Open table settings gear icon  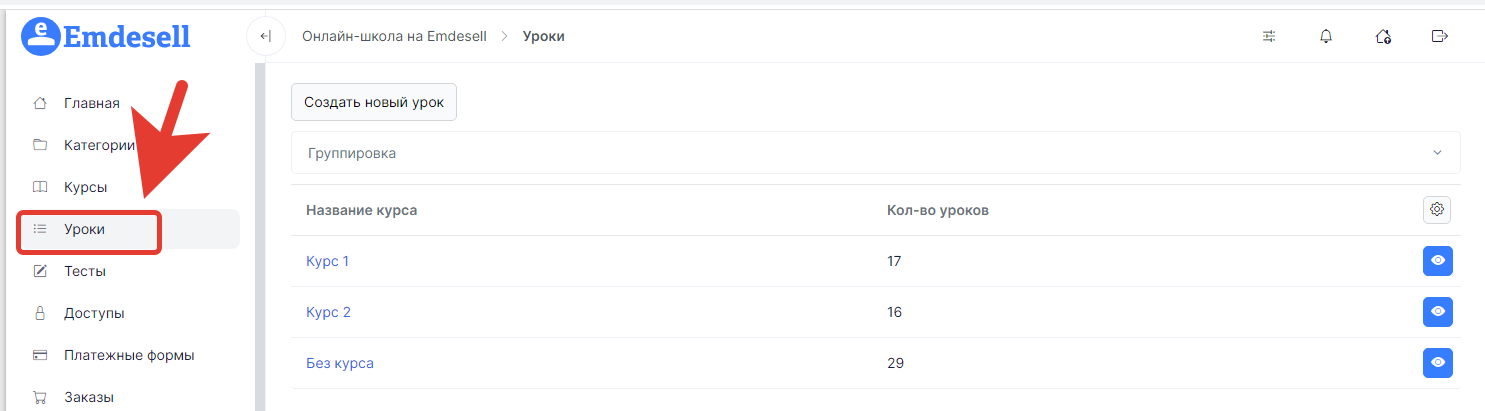[x=1437, y=209]
